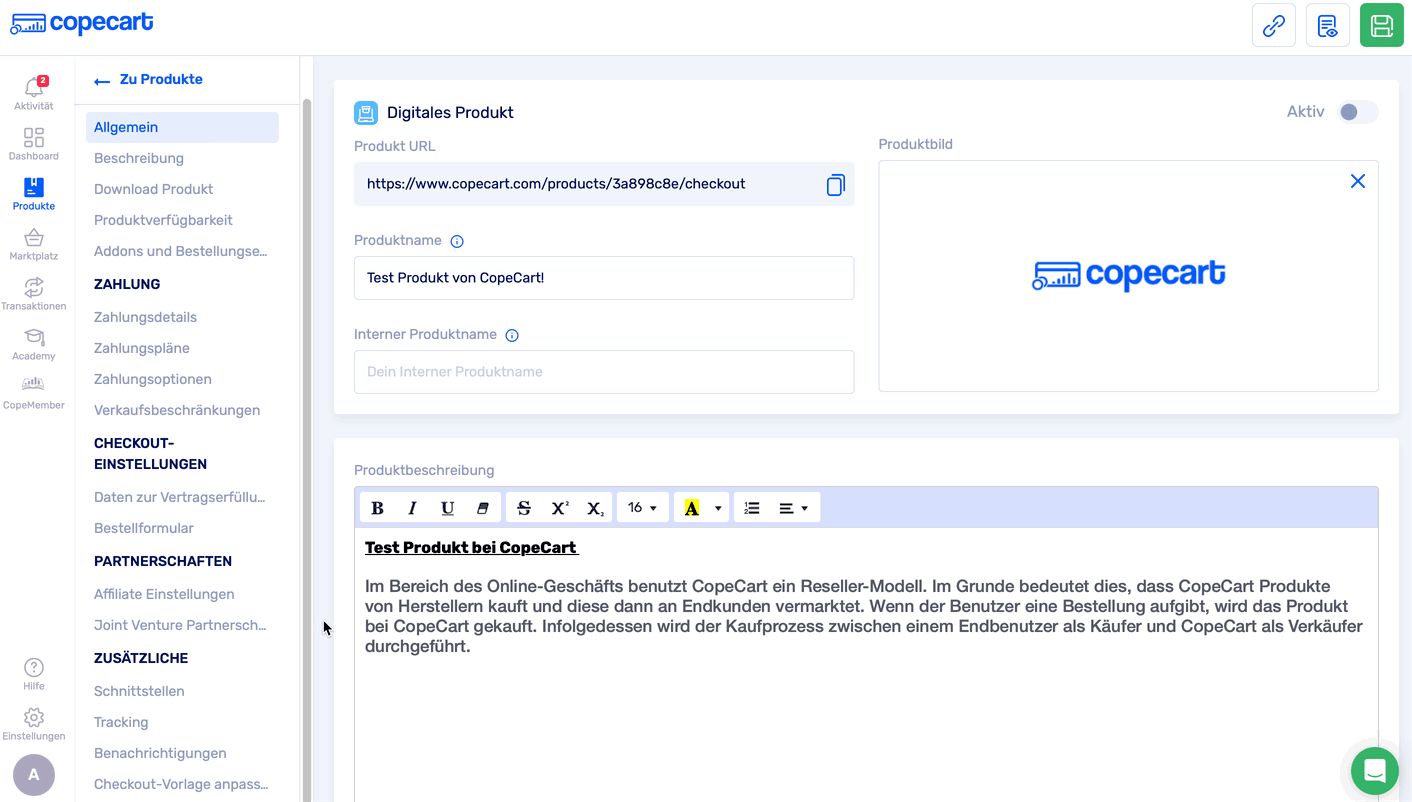Click the eraser clear-formatting icon
This screenshot has width=1412, height=802.
tap(483, 508)
